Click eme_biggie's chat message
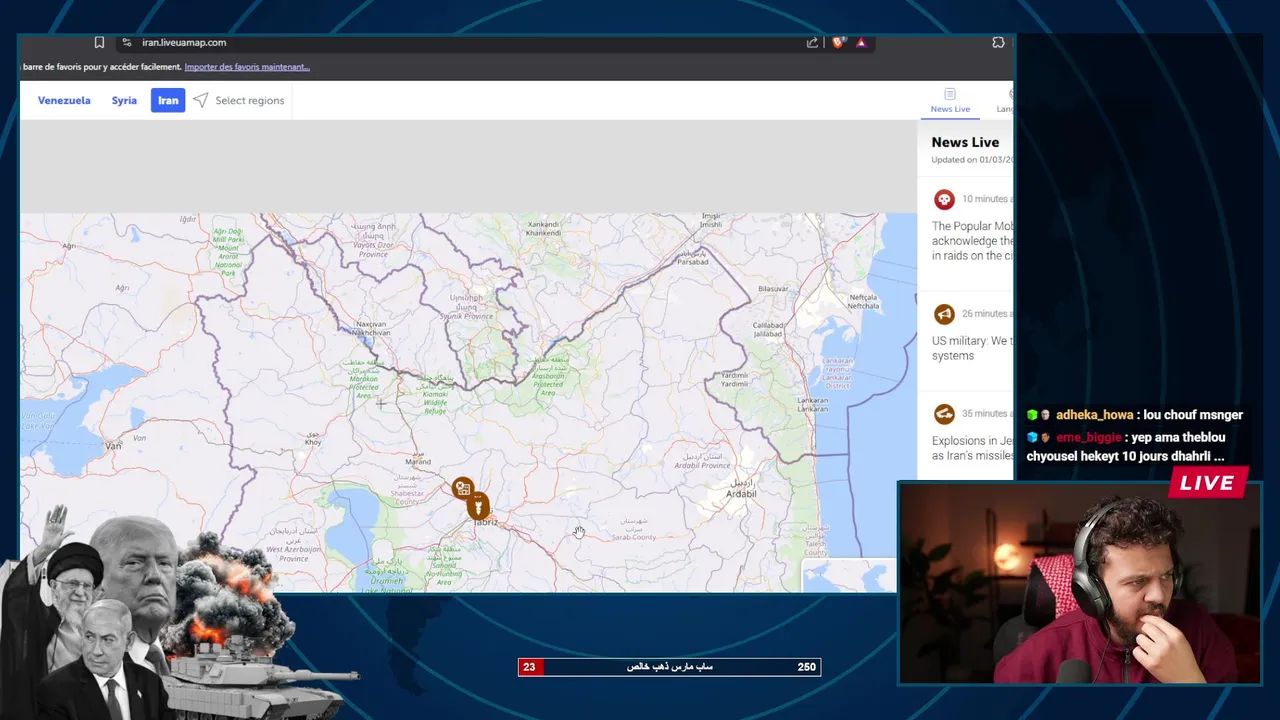This screenshot has height=720, width=1280. pos(1126,446)
